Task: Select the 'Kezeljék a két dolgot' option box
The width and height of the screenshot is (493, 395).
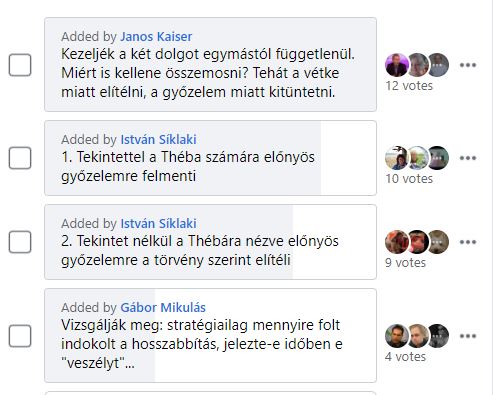Action: (x=211, y=65)
